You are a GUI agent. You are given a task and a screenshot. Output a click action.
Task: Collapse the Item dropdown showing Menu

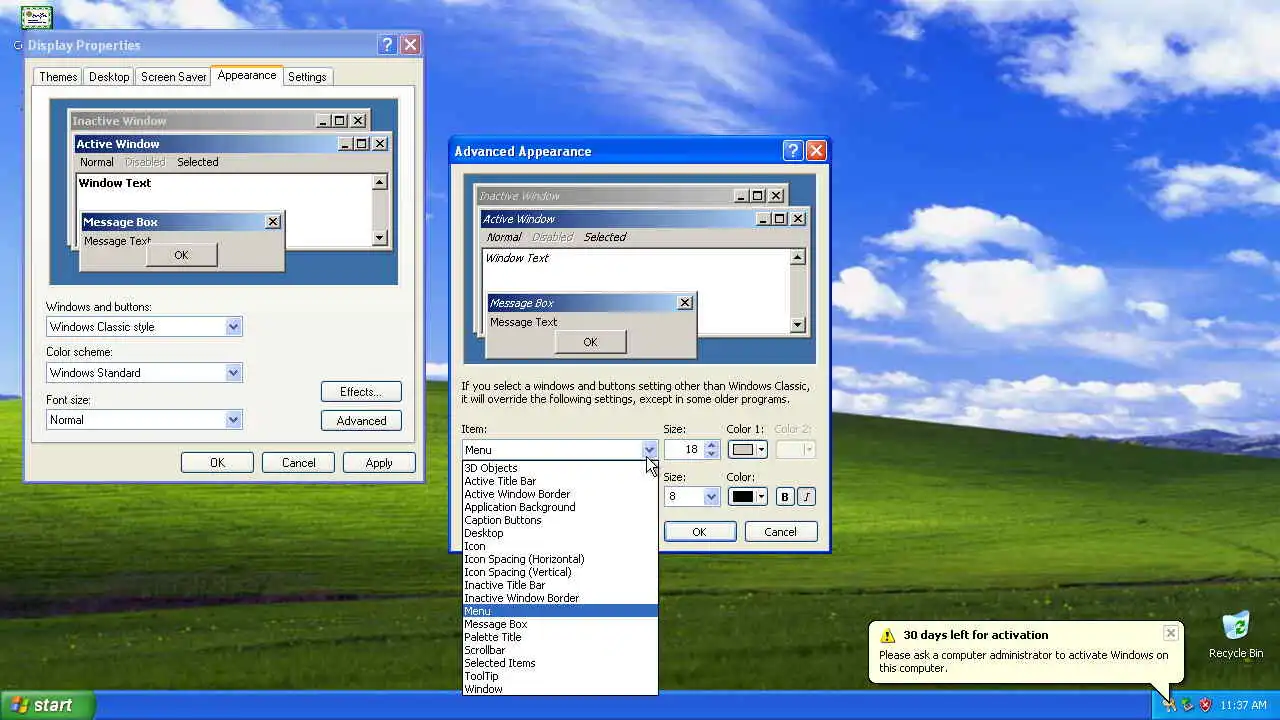(x=650, y=450)
